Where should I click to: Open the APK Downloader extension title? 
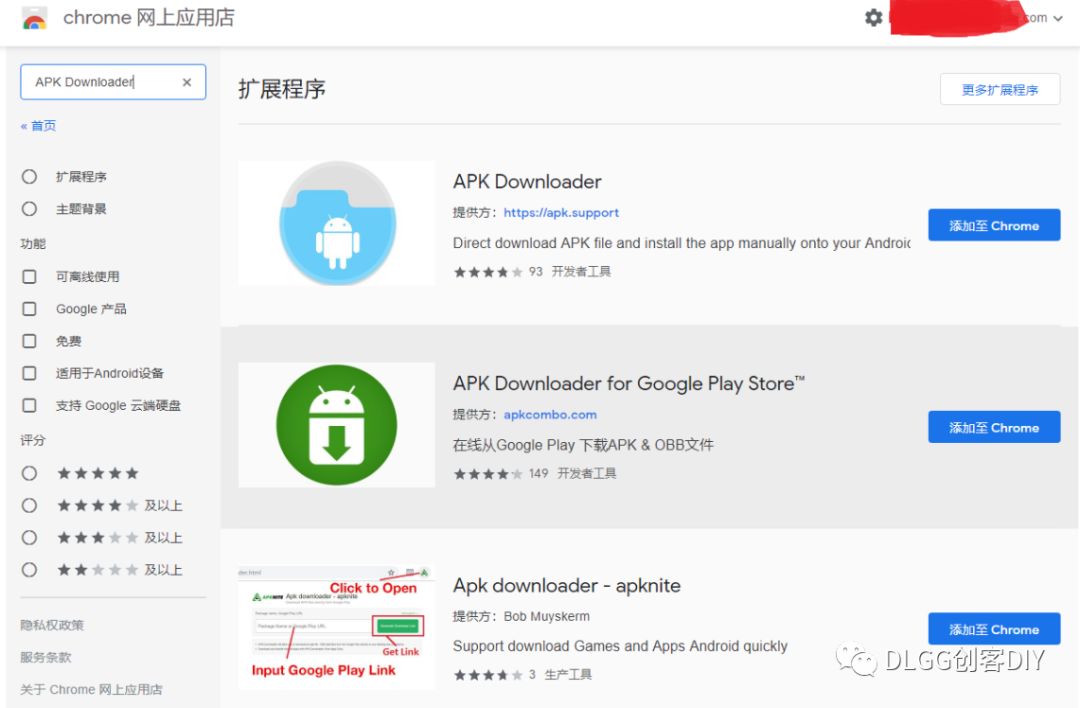click(527, 181)
